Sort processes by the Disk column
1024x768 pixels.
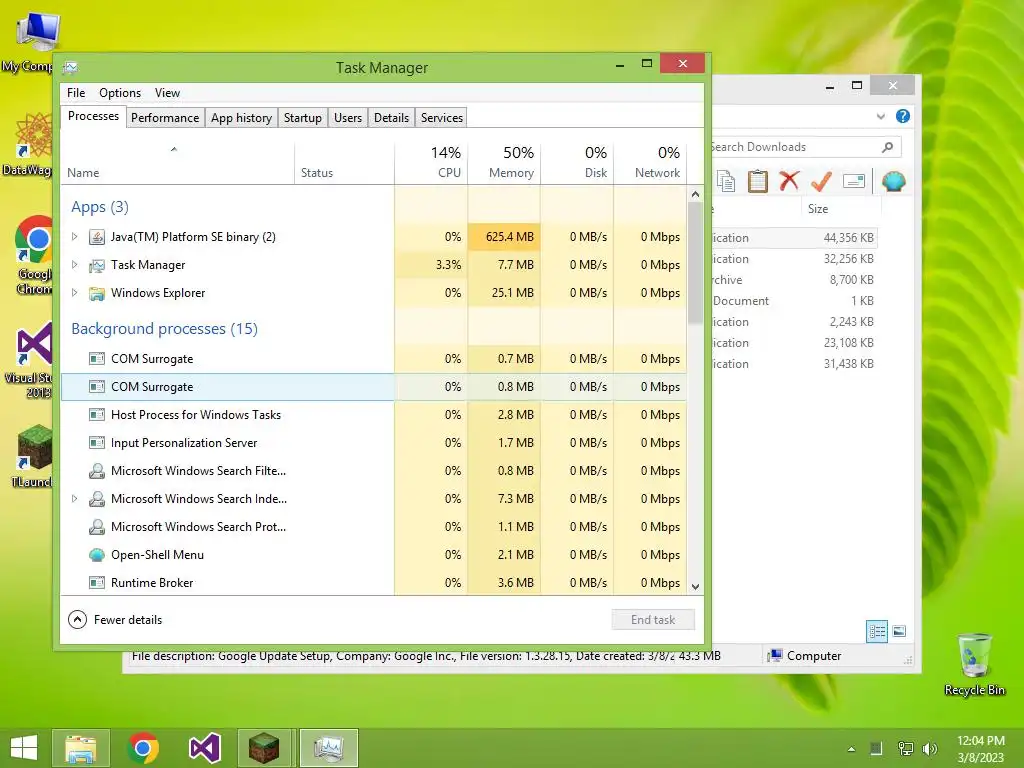click(577, 162)
